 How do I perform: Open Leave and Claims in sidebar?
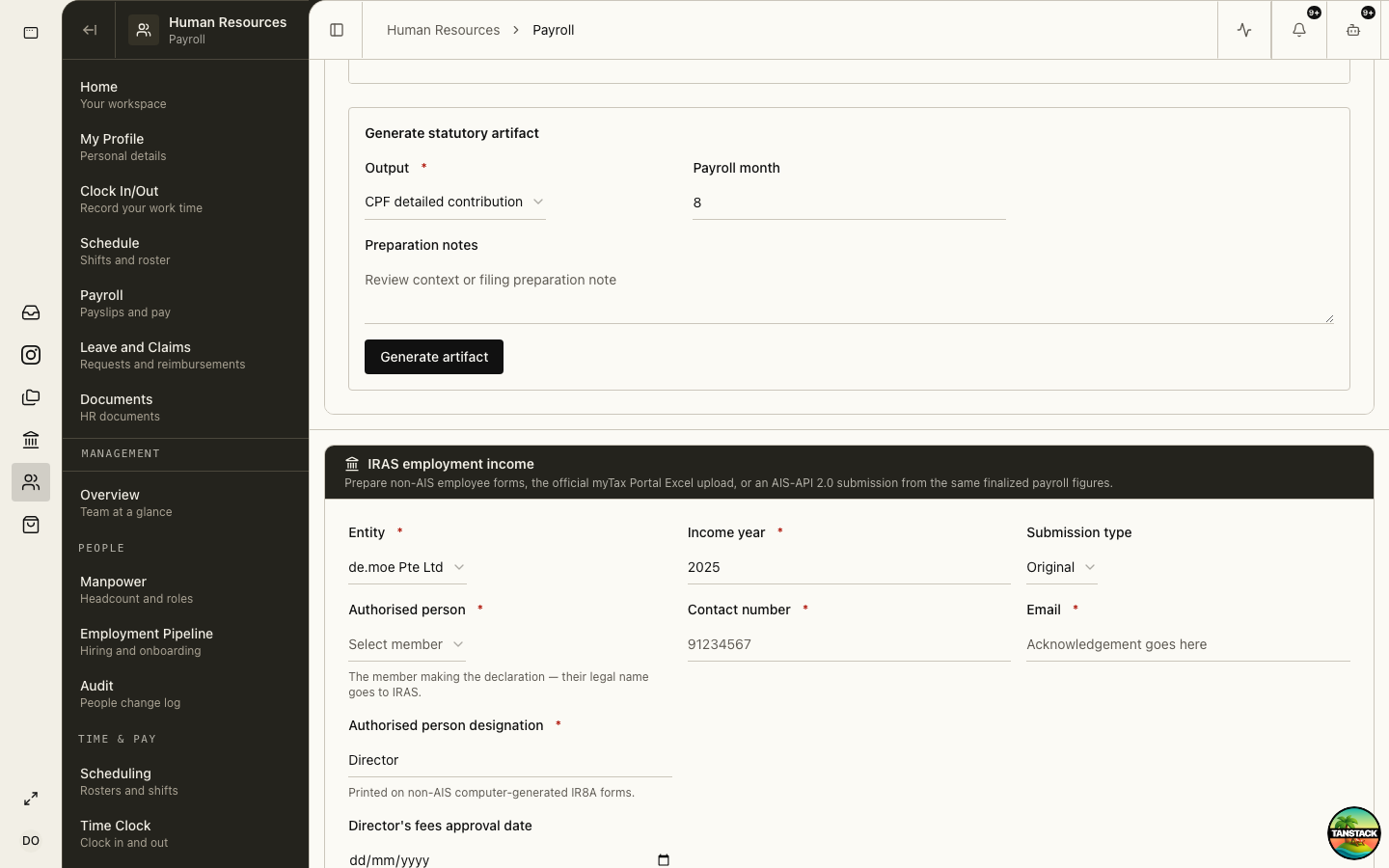click(x=185, y=355)
